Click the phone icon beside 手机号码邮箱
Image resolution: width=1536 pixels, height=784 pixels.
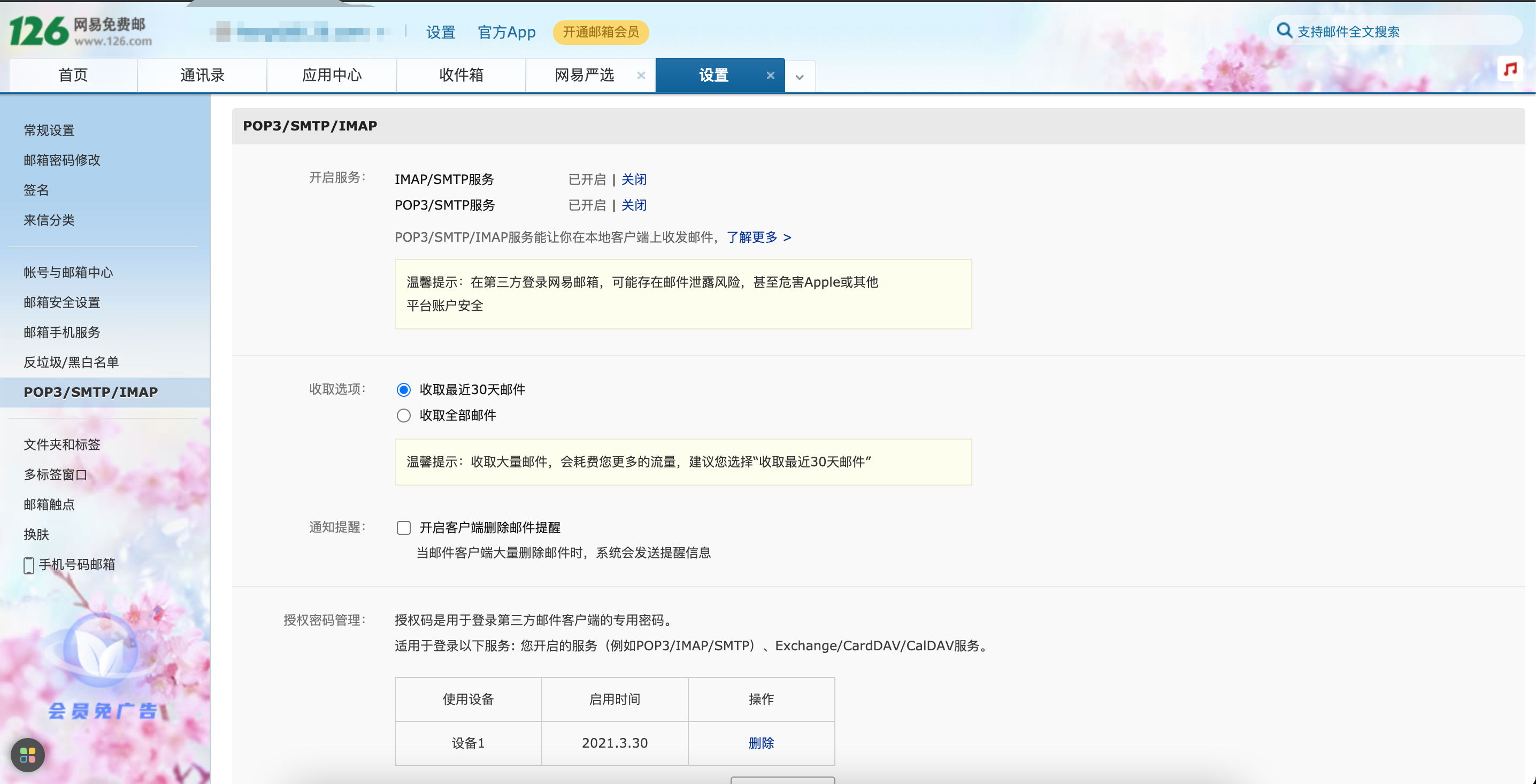29,565
